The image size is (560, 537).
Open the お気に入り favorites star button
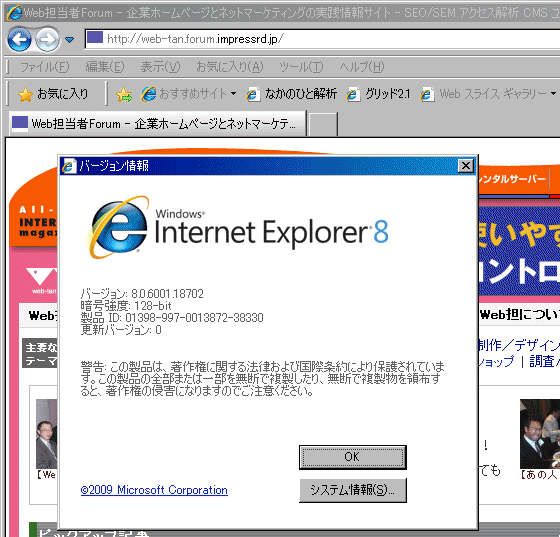53,94
